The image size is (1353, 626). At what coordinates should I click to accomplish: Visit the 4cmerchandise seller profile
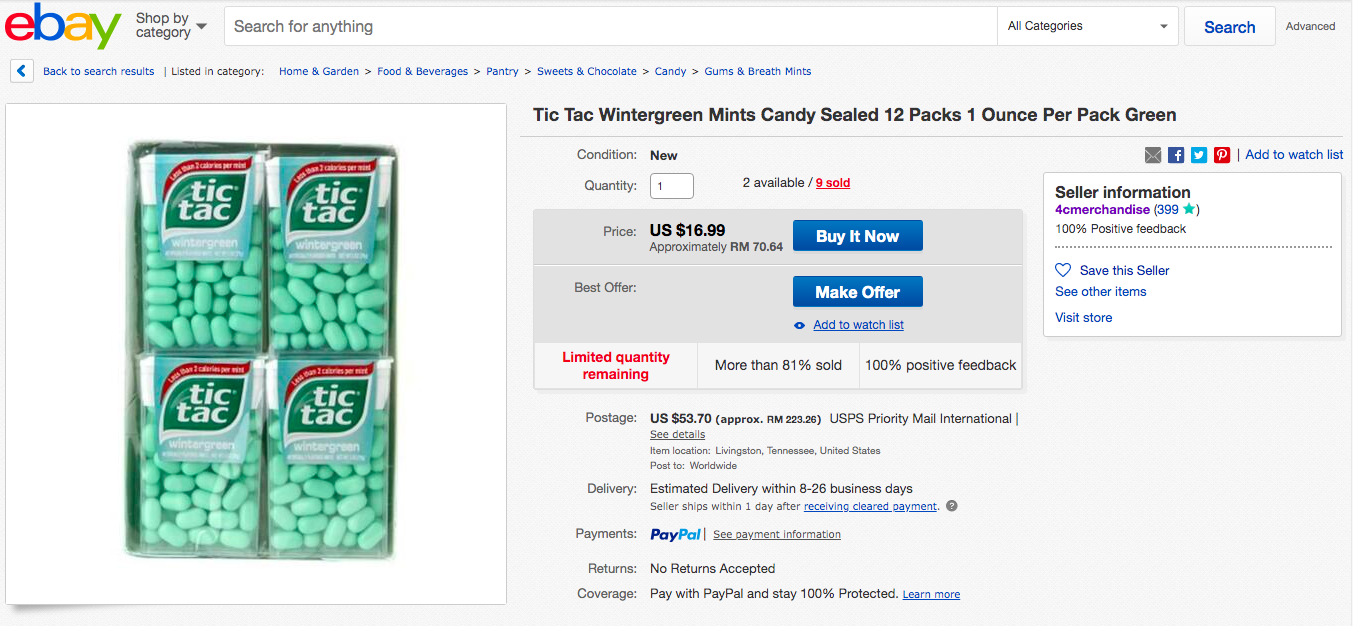[x=1102, y=210]
